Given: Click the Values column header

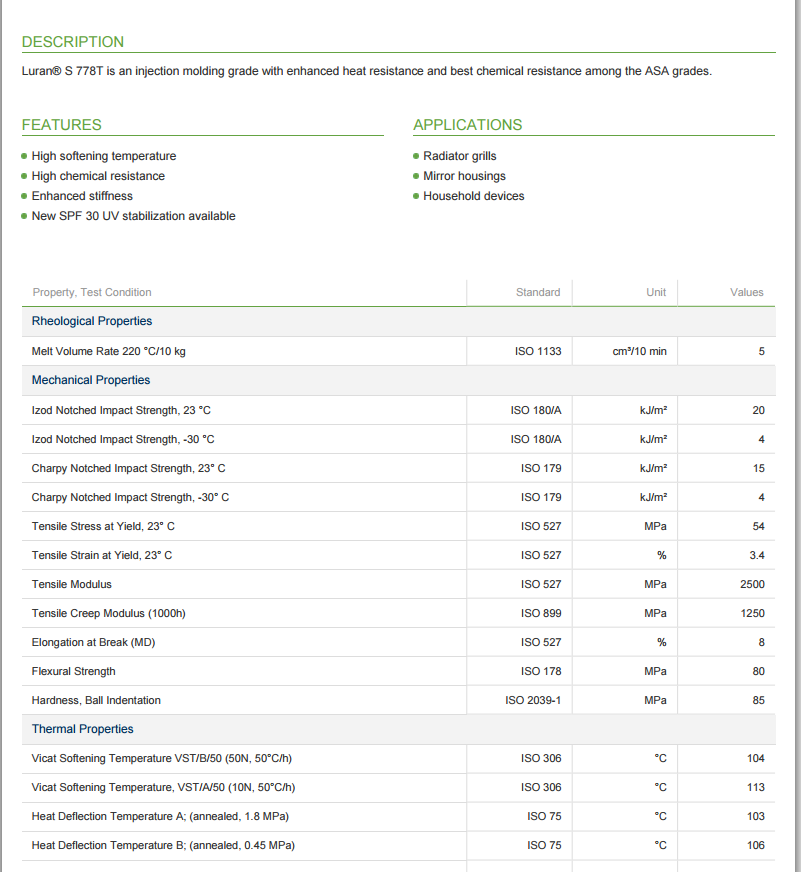Looking at the screenshot, I should tap(746, 293).
